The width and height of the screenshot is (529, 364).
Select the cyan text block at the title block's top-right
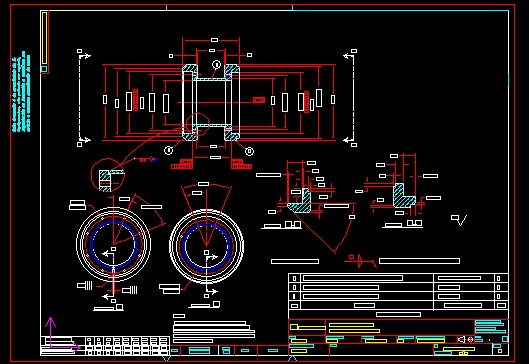click(x=491, y=327)
